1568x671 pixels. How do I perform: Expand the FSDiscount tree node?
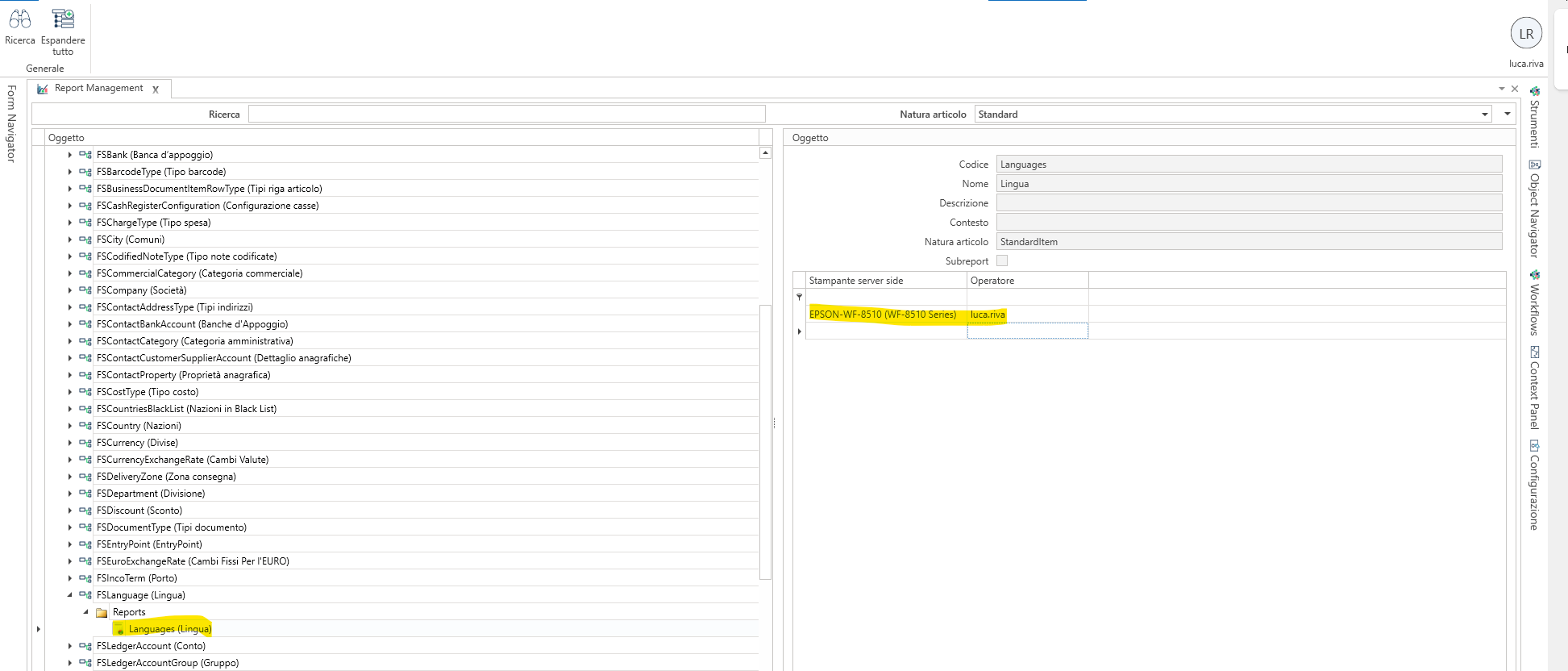[x=69, y=511]
